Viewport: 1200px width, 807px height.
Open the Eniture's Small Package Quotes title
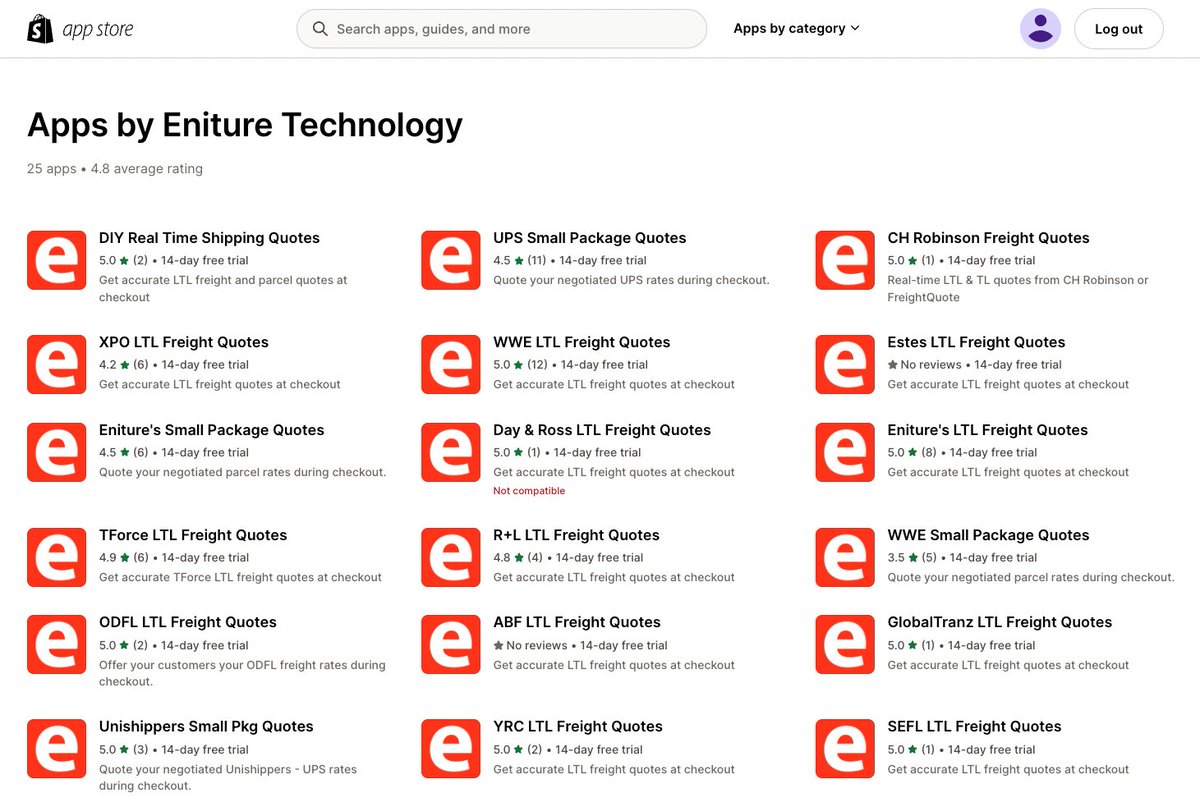pos(212,430)
